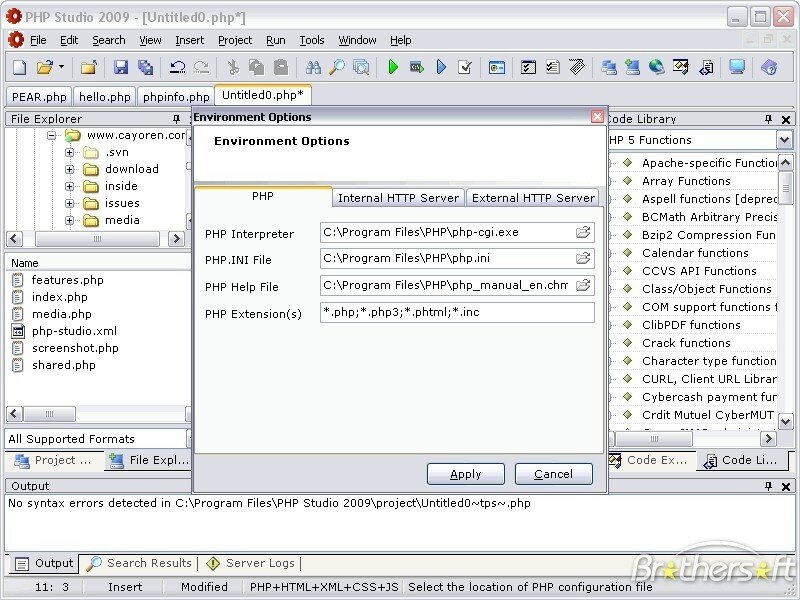Expand the inside folder

click(69, 186)
